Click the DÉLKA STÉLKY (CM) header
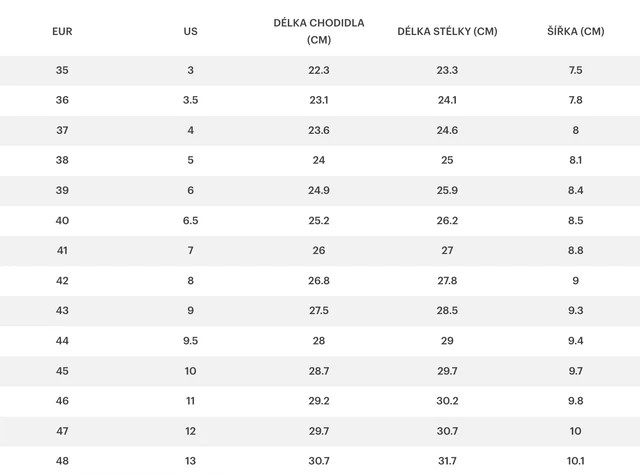This screenshot has width=640, height=475. [x=447, y=31]
